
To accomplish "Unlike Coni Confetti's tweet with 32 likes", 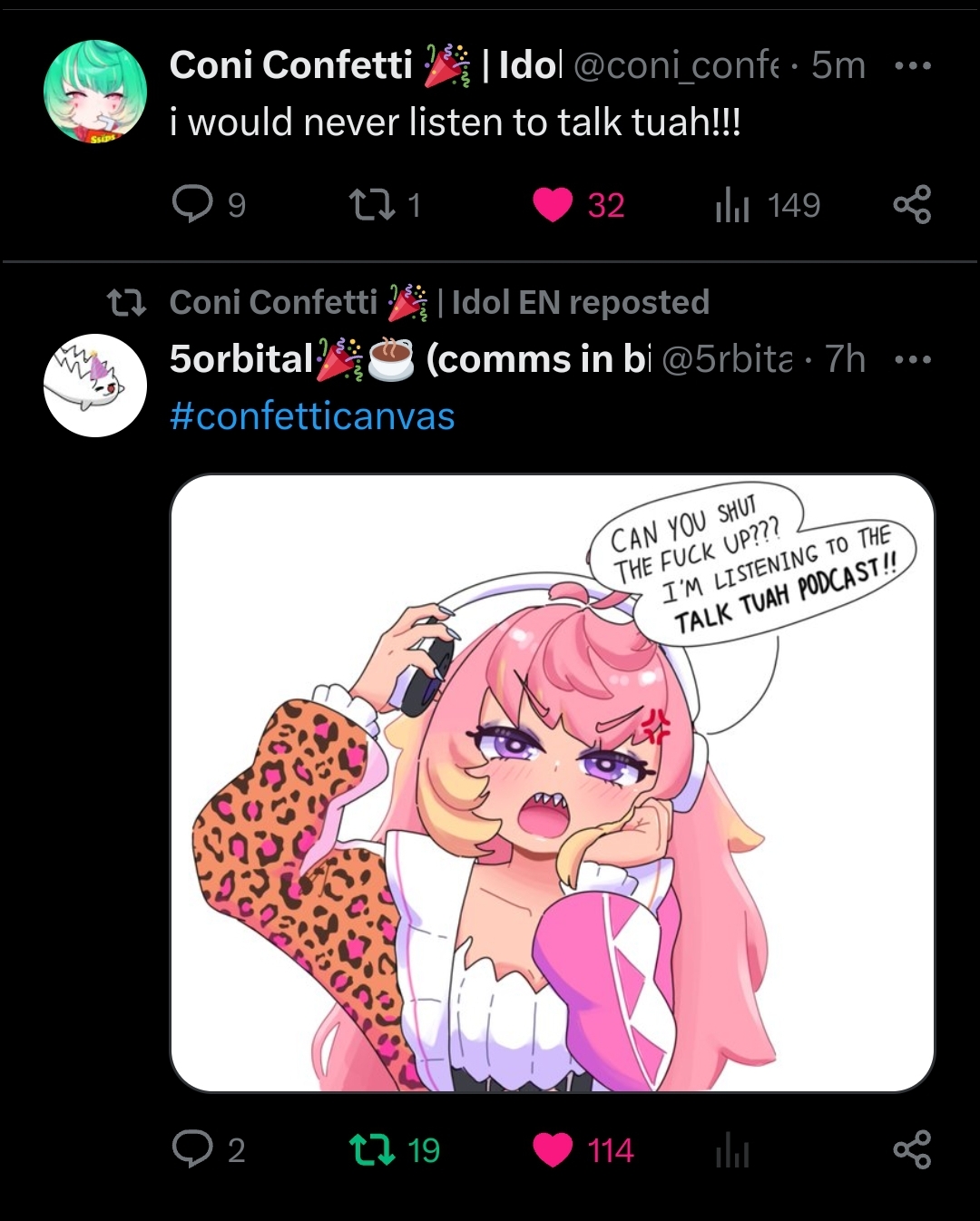I will (x=553, y=205).
